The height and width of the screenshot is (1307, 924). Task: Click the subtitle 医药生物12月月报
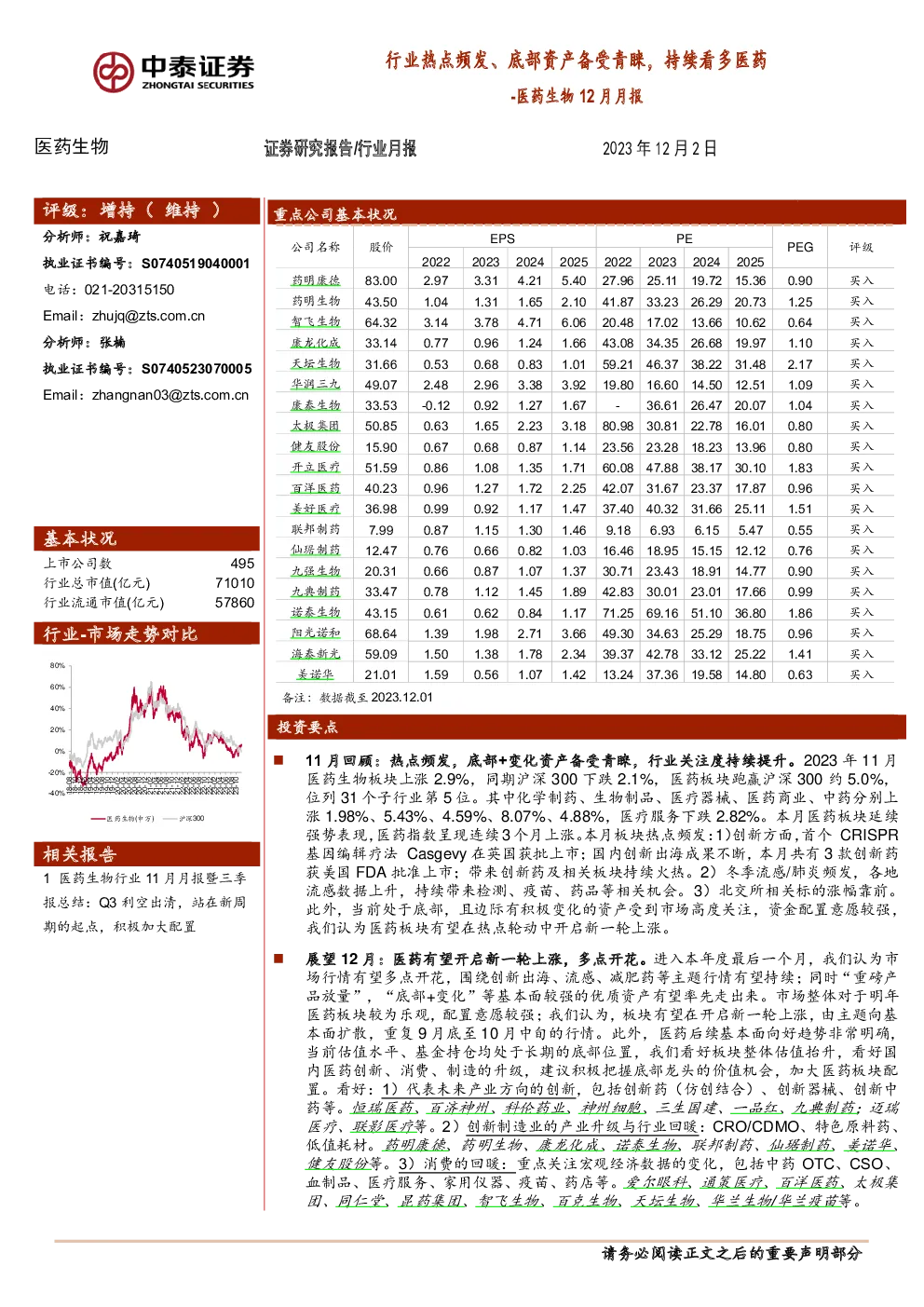577,96
